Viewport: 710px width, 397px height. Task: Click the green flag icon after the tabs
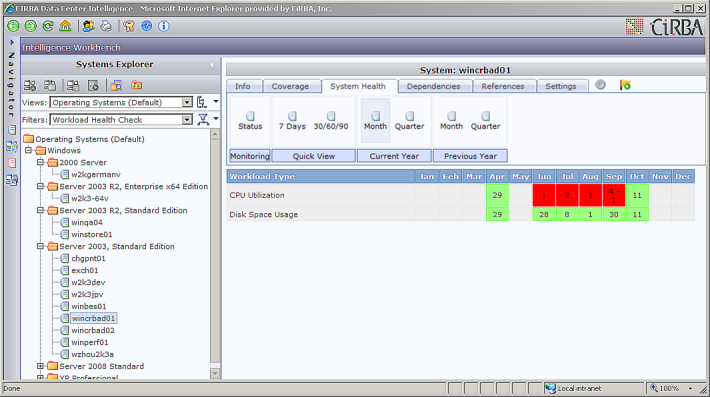tap(625, 85)
